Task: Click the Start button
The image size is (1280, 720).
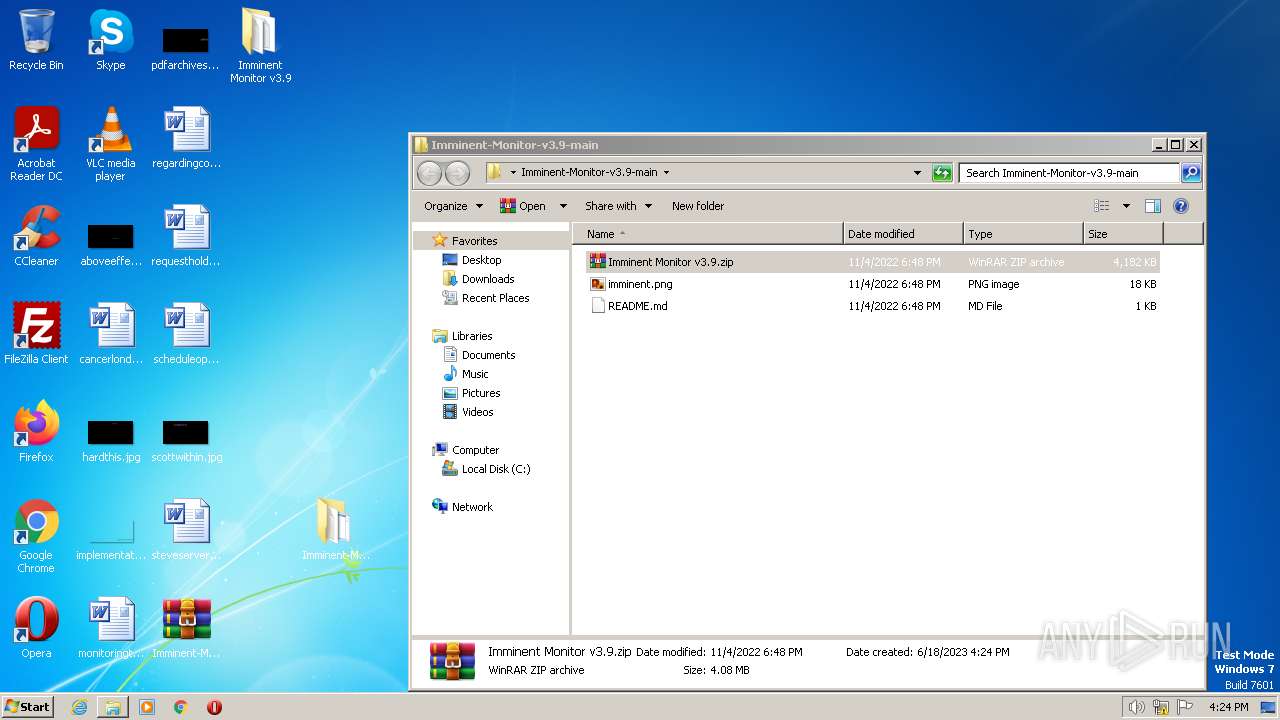Action: (x=28, y=707)
